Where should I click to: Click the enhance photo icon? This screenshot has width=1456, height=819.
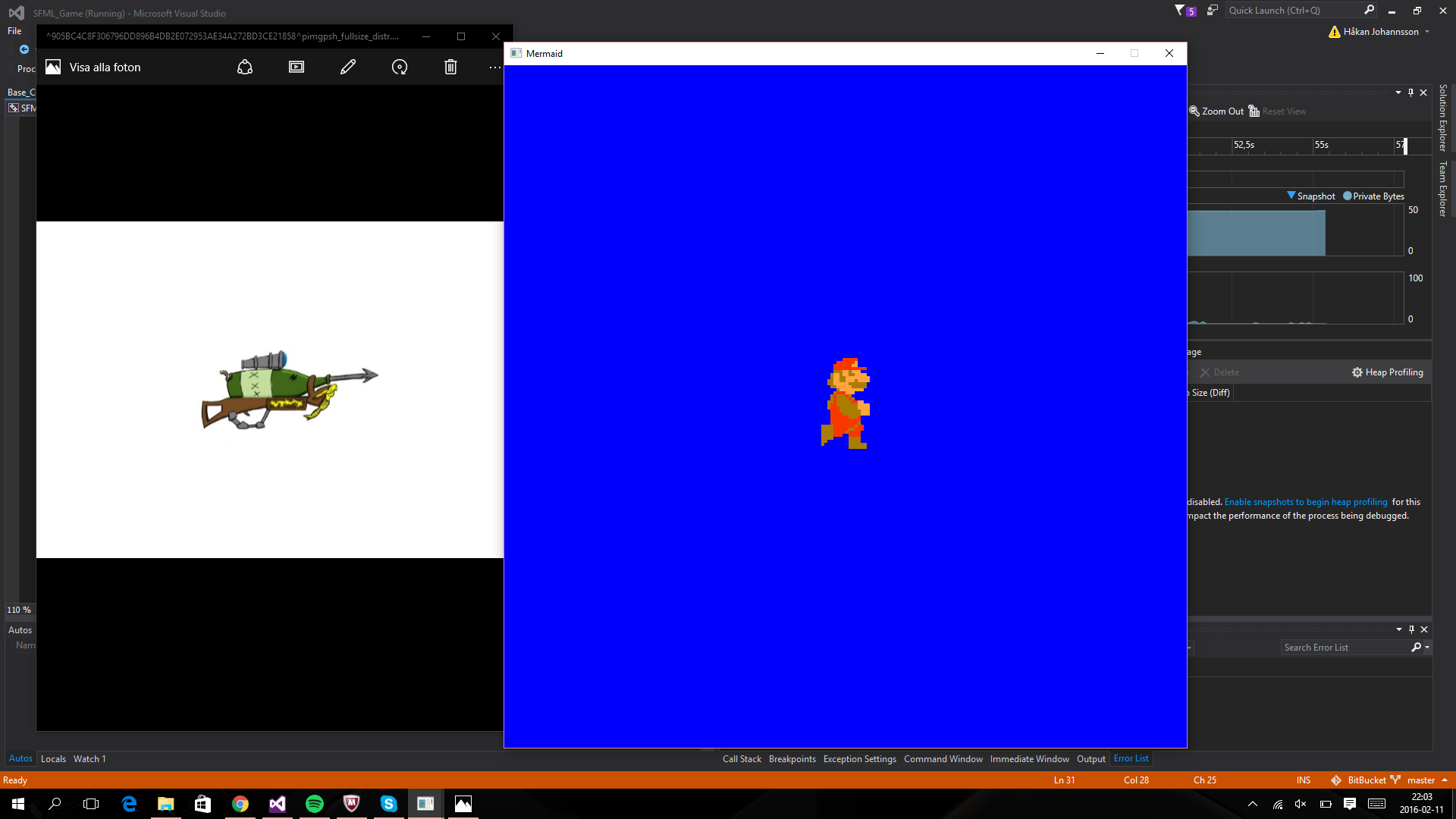[400, 67]
